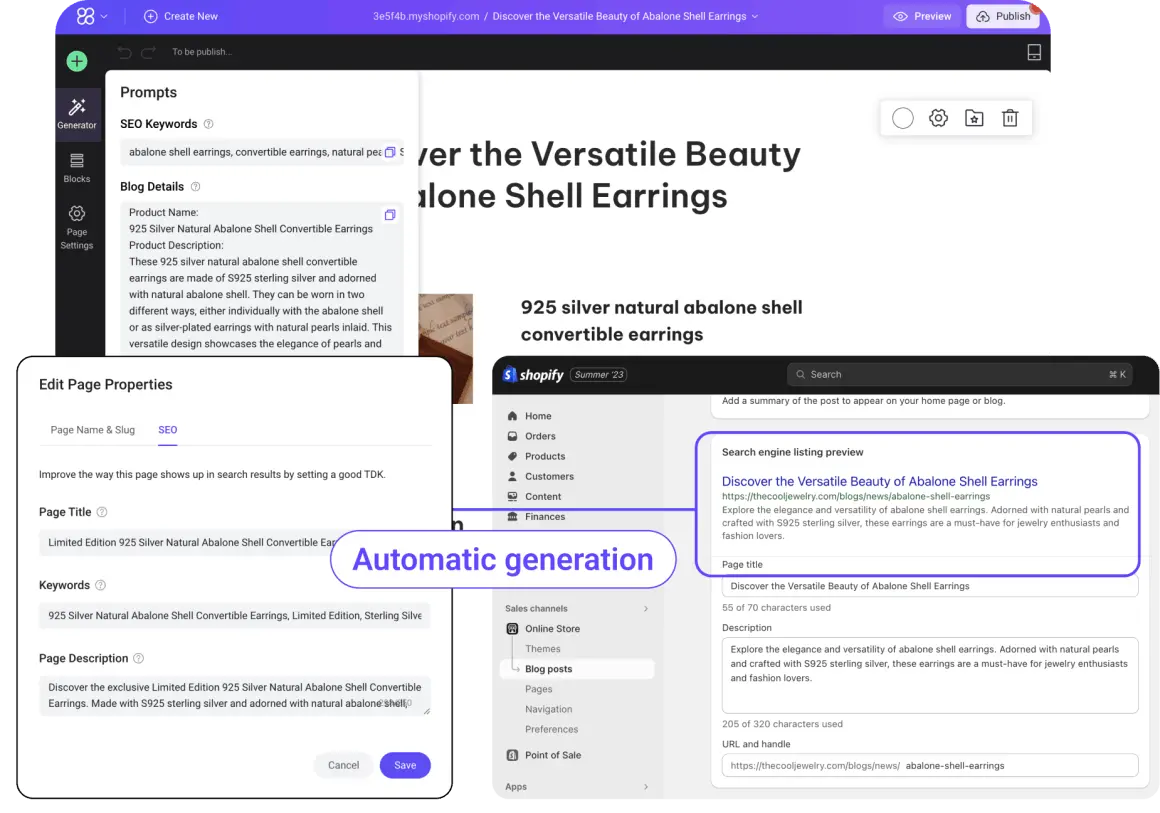
Task: Select Blog posts in Online Store menu
Action: tap(548, 669)
